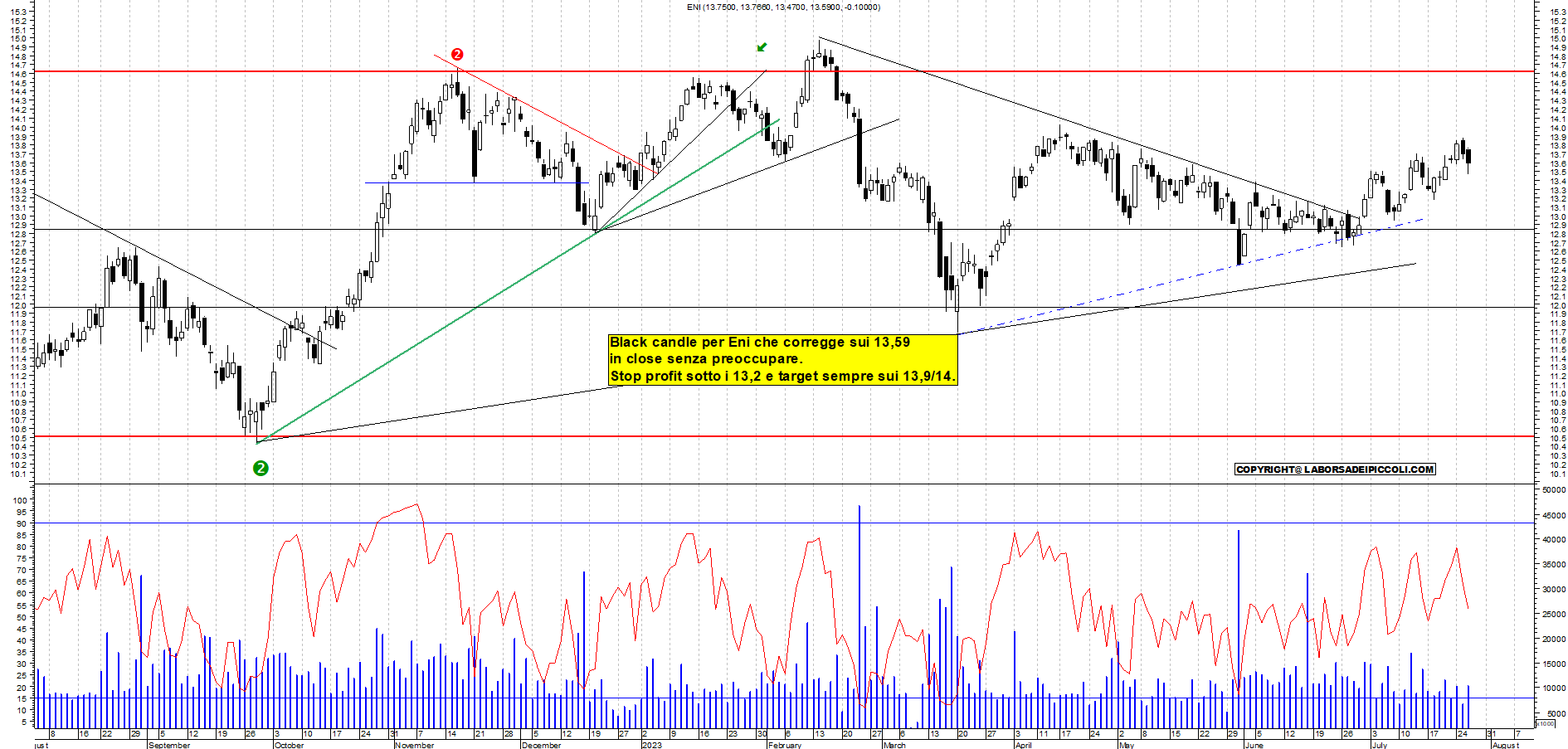Click the 35000 volume axis value

(1553, 564)
